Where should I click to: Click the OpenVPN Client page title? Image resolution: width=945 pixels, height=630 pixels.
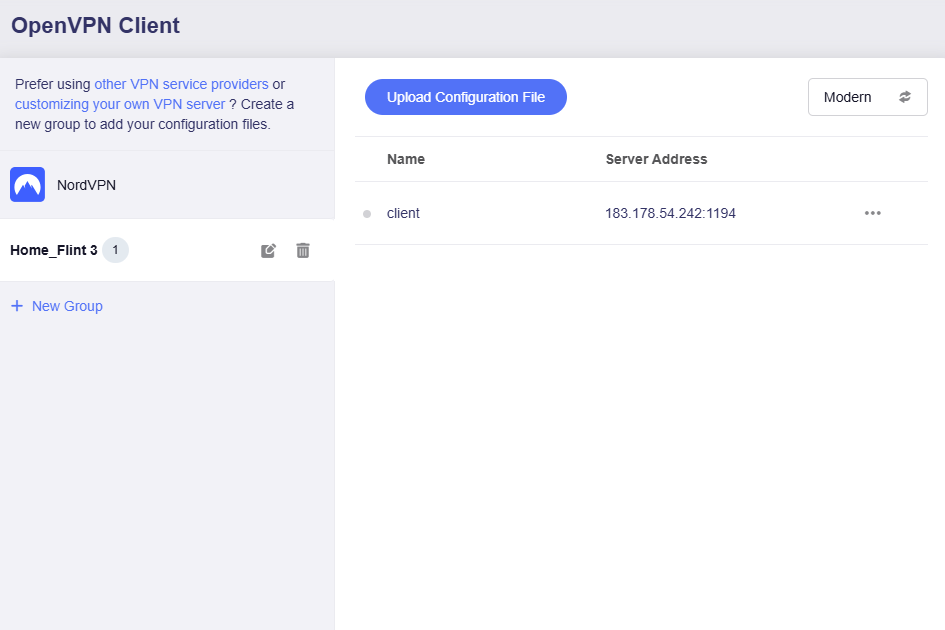tap(96, 26)
